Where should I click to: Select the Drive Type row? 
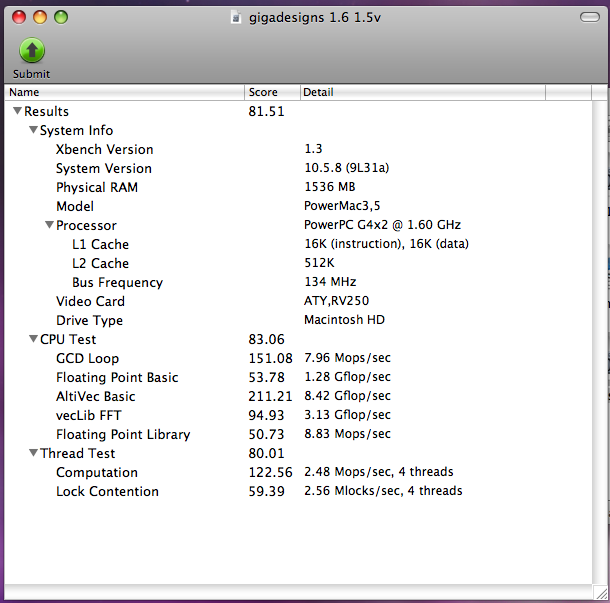[298, 320]
